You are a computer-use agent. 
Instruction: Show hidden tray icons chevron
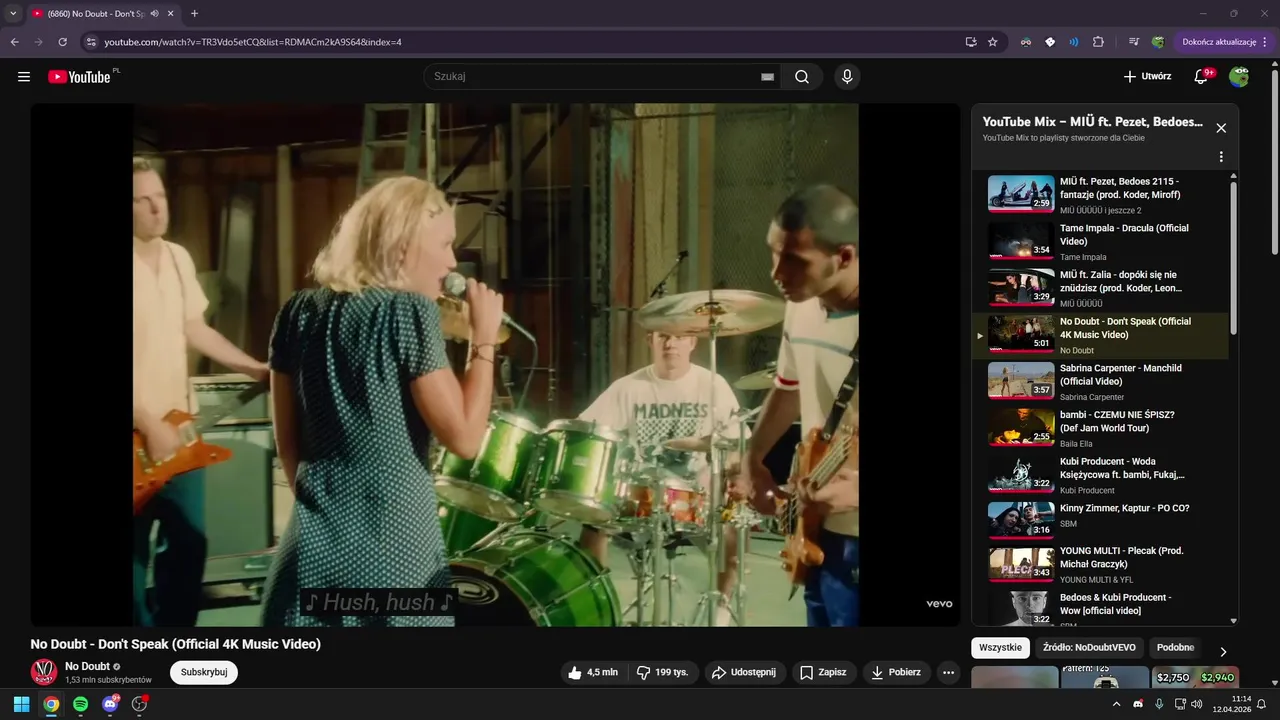(x=1117, y=704)
